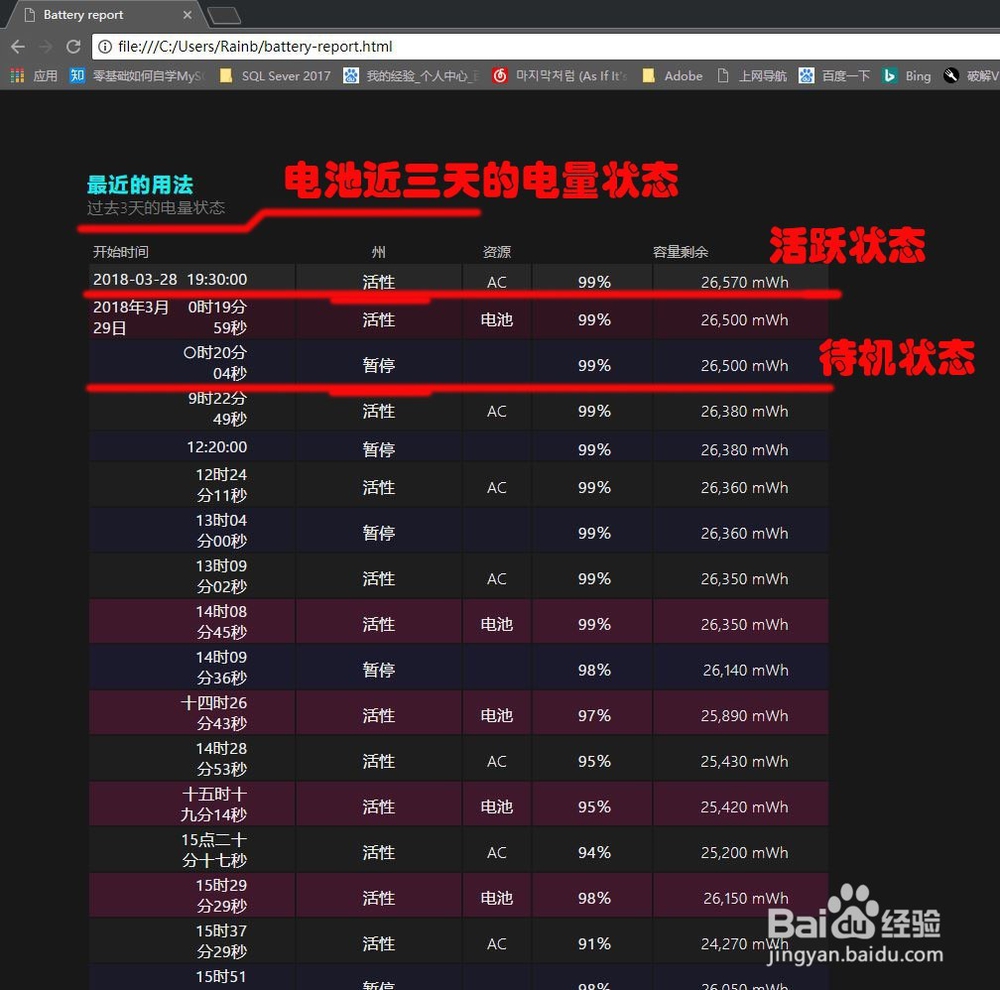
Task: Open a new browser tab
Action: (x=222, y=14)
